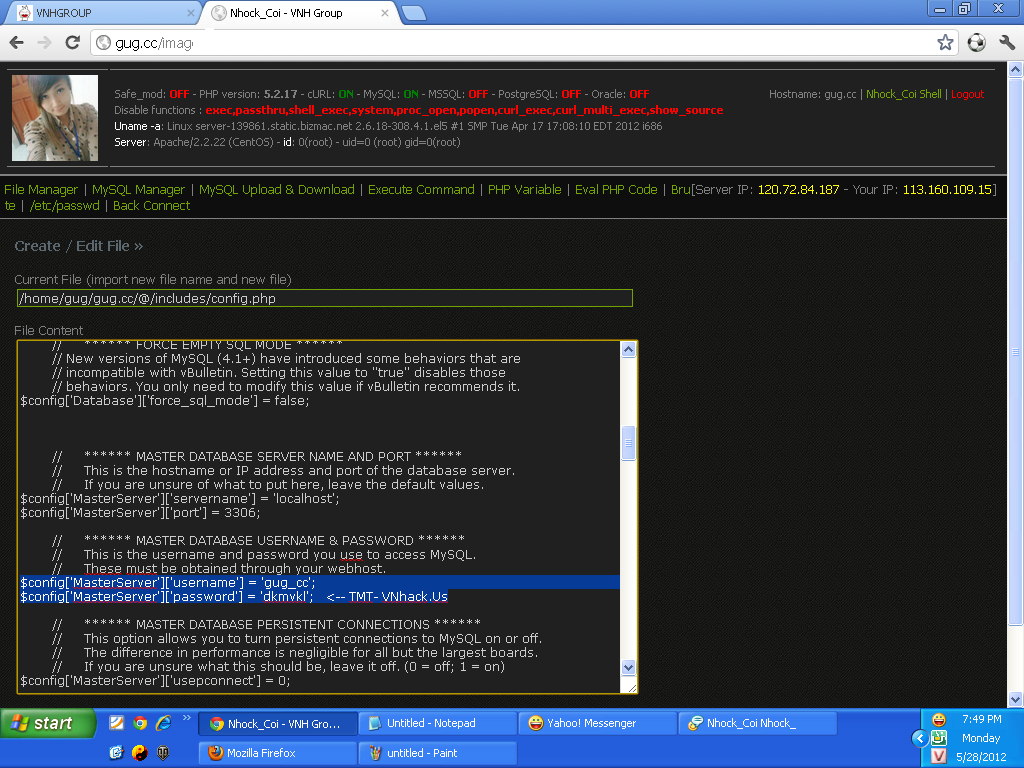Bookmark page using the star icon
Image resolution: width=1024 pixels, height=768 pixels.
[x=945, y=43]
